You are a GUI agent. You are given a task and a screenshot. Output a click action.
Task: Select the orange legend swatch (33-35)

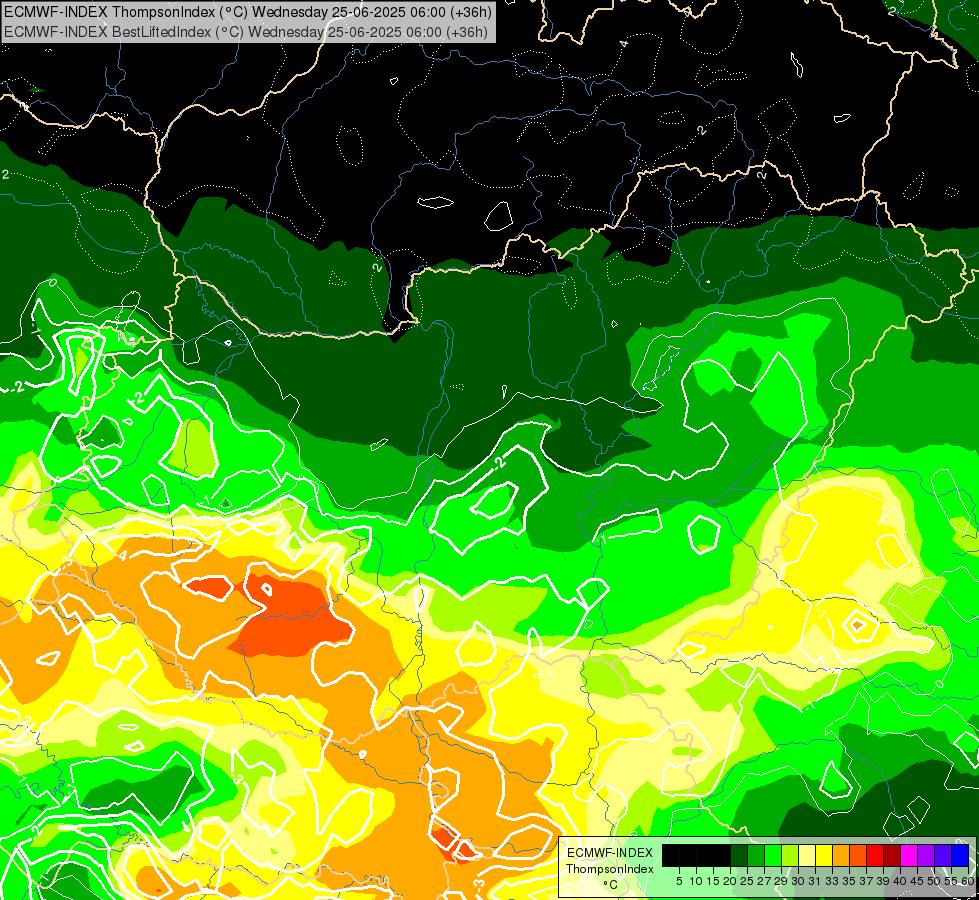tap(841, 855)
